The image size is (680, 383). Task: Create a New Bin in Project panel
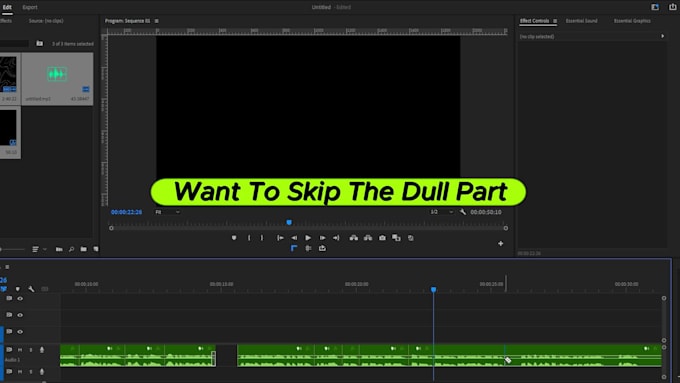[x=83, y=249]
